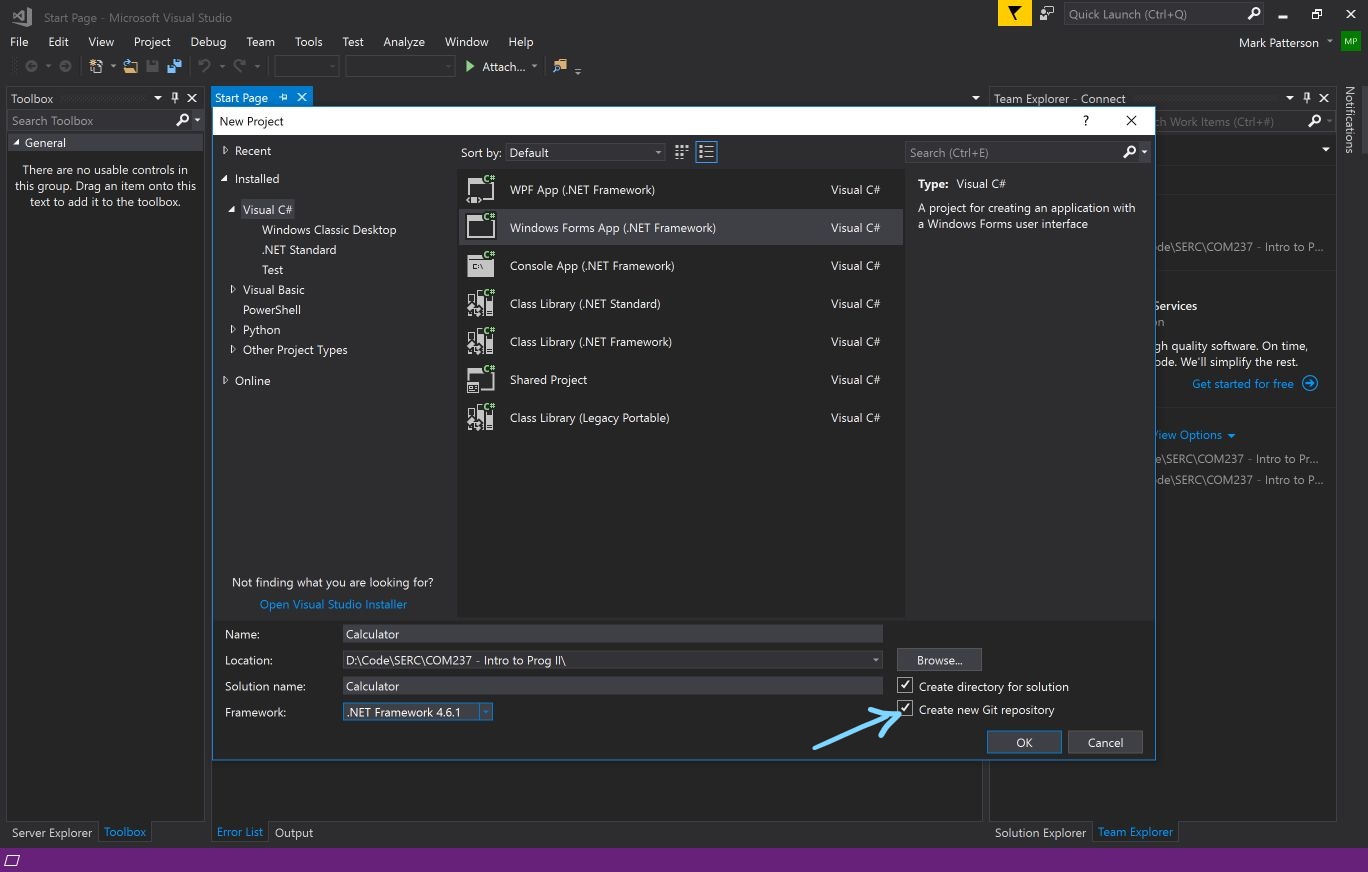The width and height of the screenshot is (1368, 872).
Task: Switch templates to small icons view
Action: point(682,152)
